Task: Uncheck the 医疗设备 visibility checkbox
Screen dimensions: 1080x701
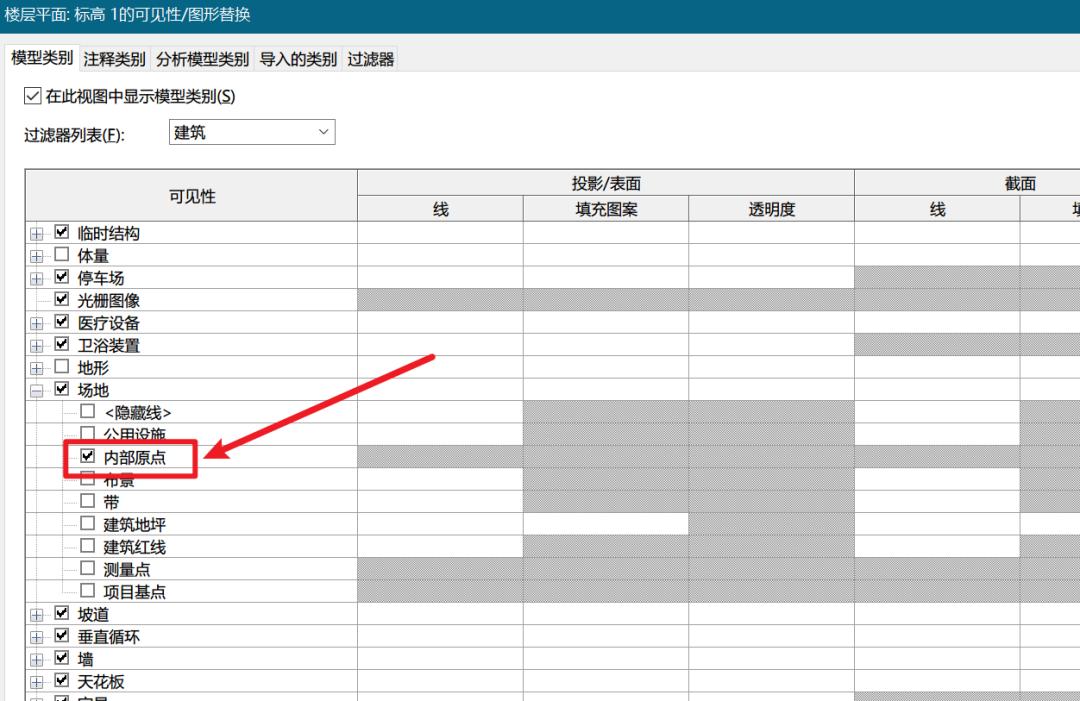Action: [x=62, y=322]
